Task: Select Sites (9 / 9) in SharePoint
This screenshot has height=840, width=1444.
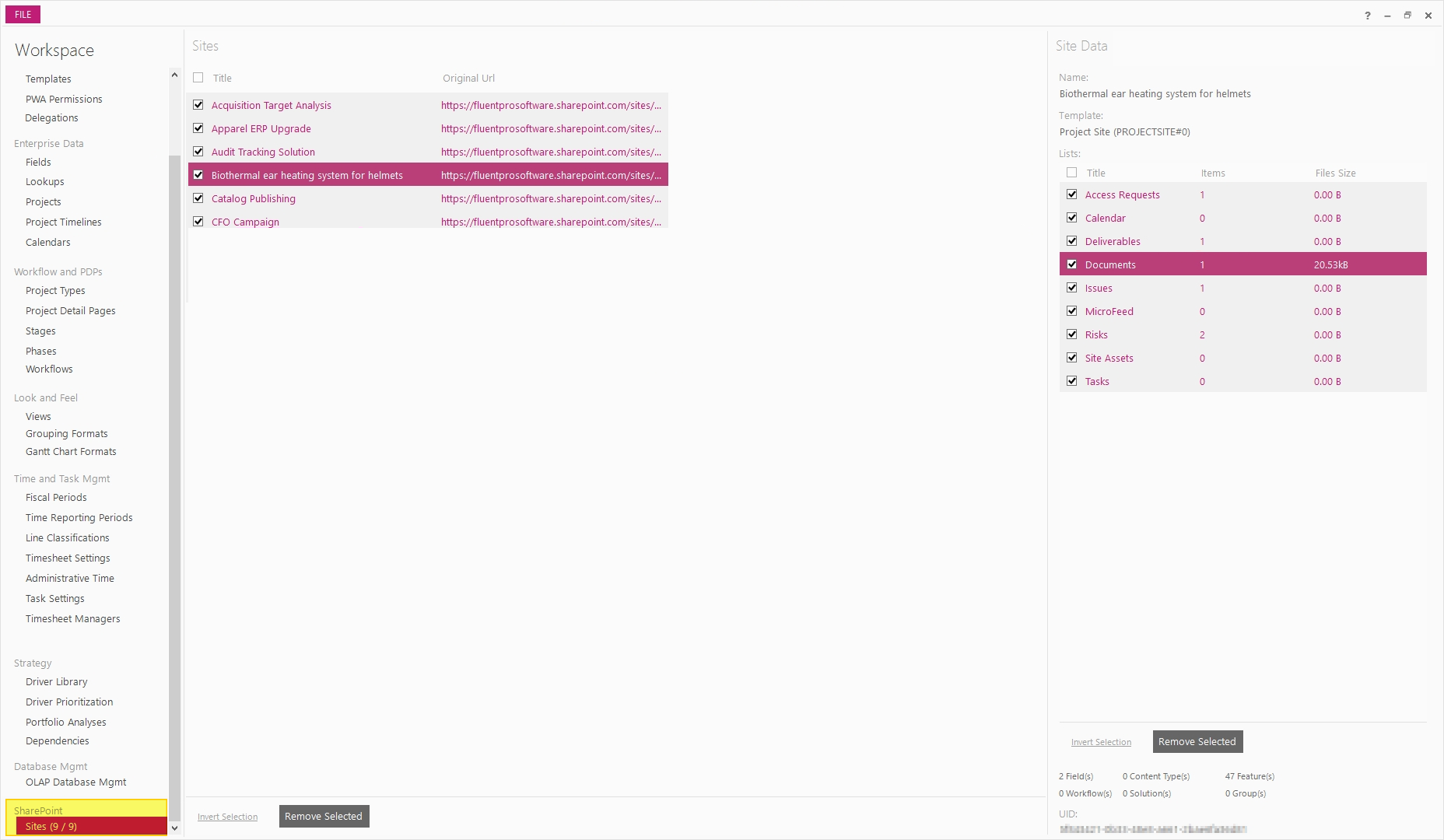Action: point(91,826)
